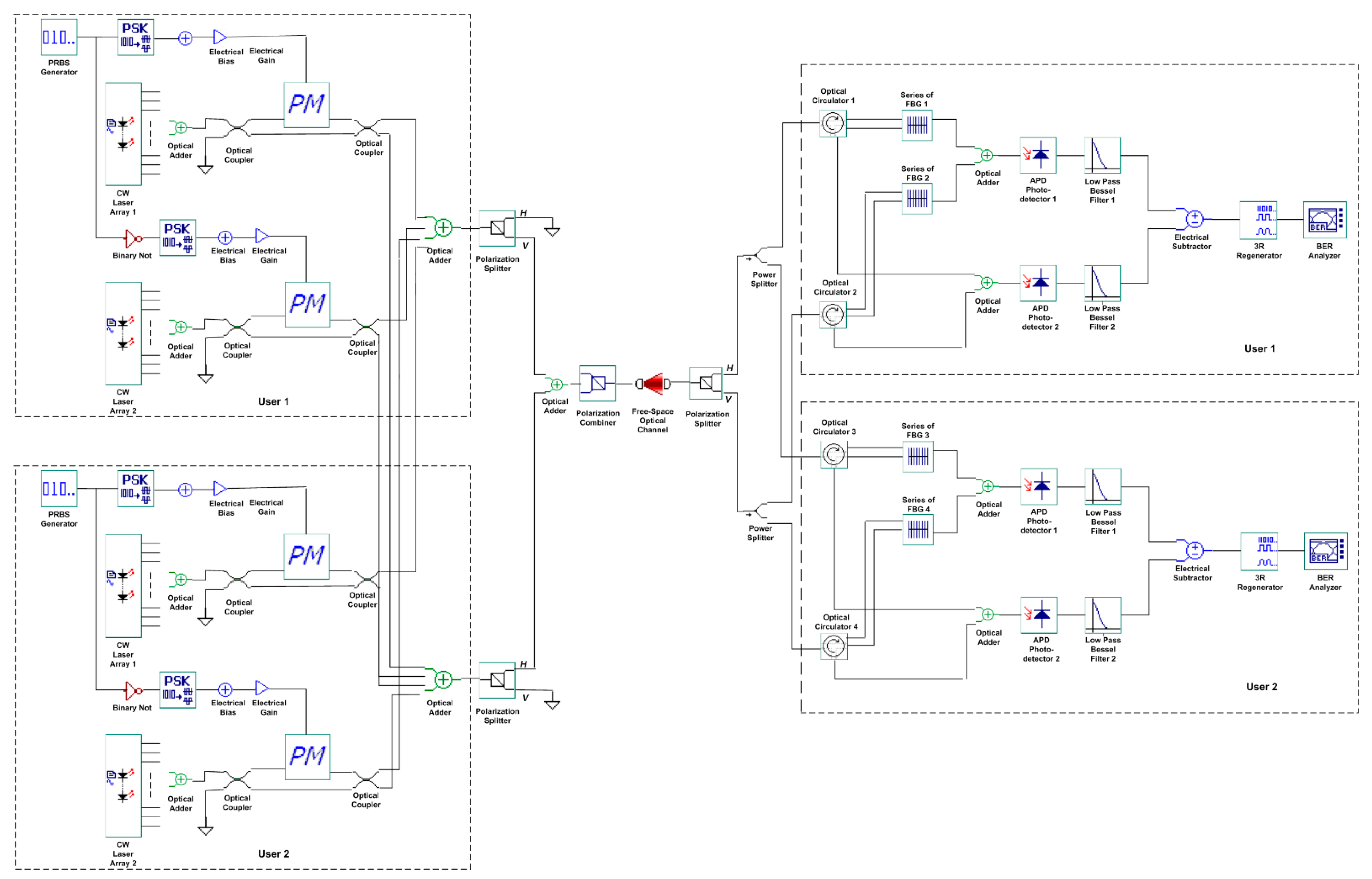Viewport: 1372px width, 879px height.
Task: Click the Free-Space Optical Channel icon
Action: [653, 384]
